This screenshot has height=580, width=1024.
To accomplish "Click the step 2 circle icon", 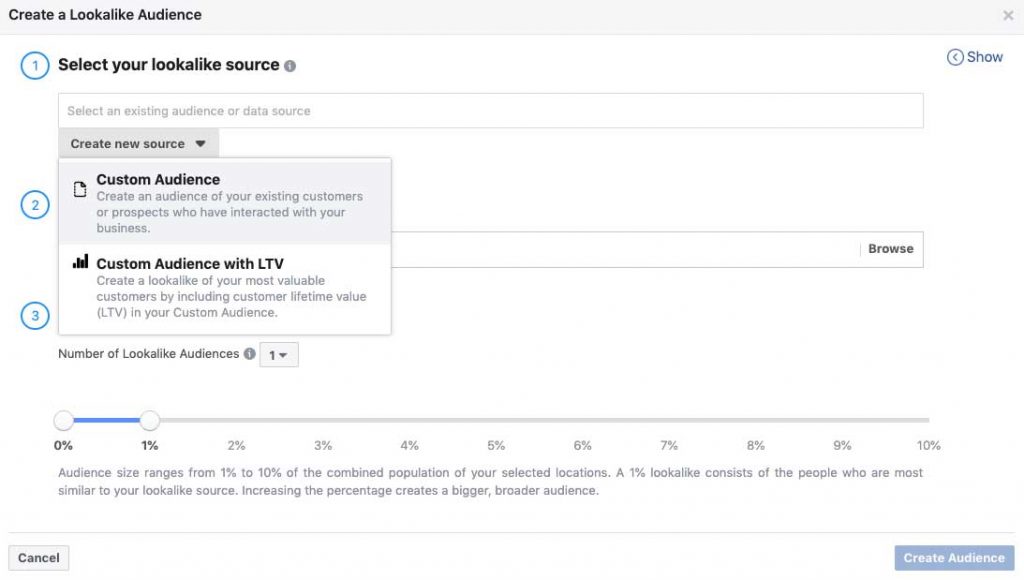I will pyautogui.click(x=35, y=206).
